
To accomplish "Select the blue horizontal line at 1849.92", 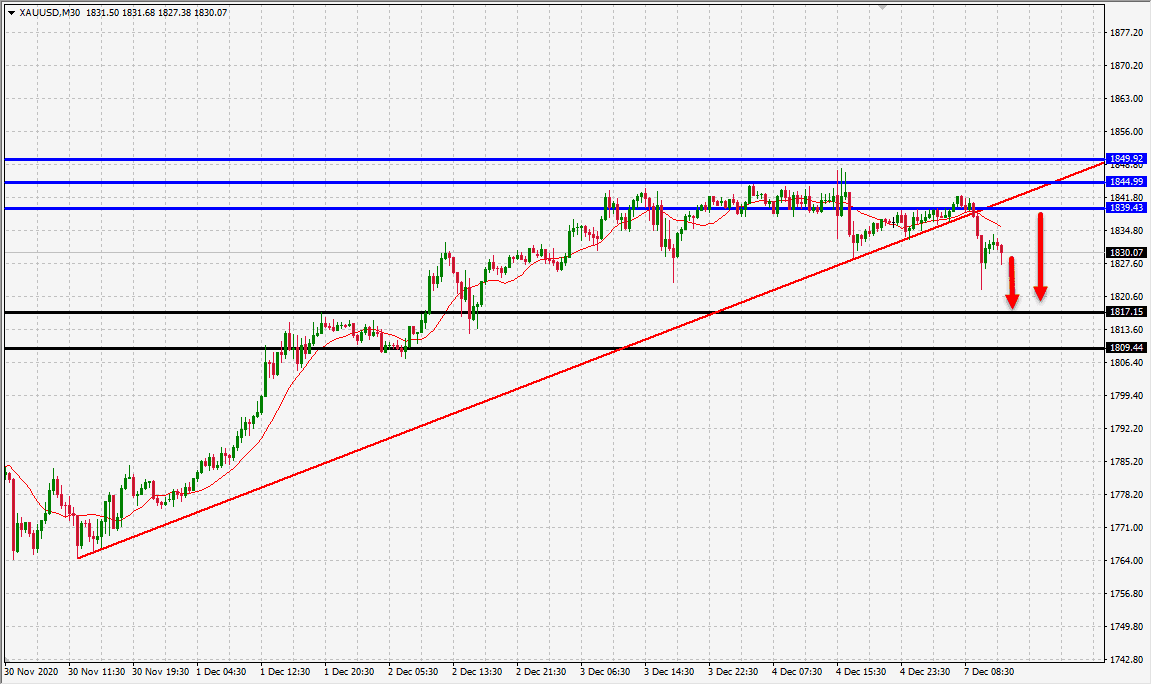I will (555, 159).
